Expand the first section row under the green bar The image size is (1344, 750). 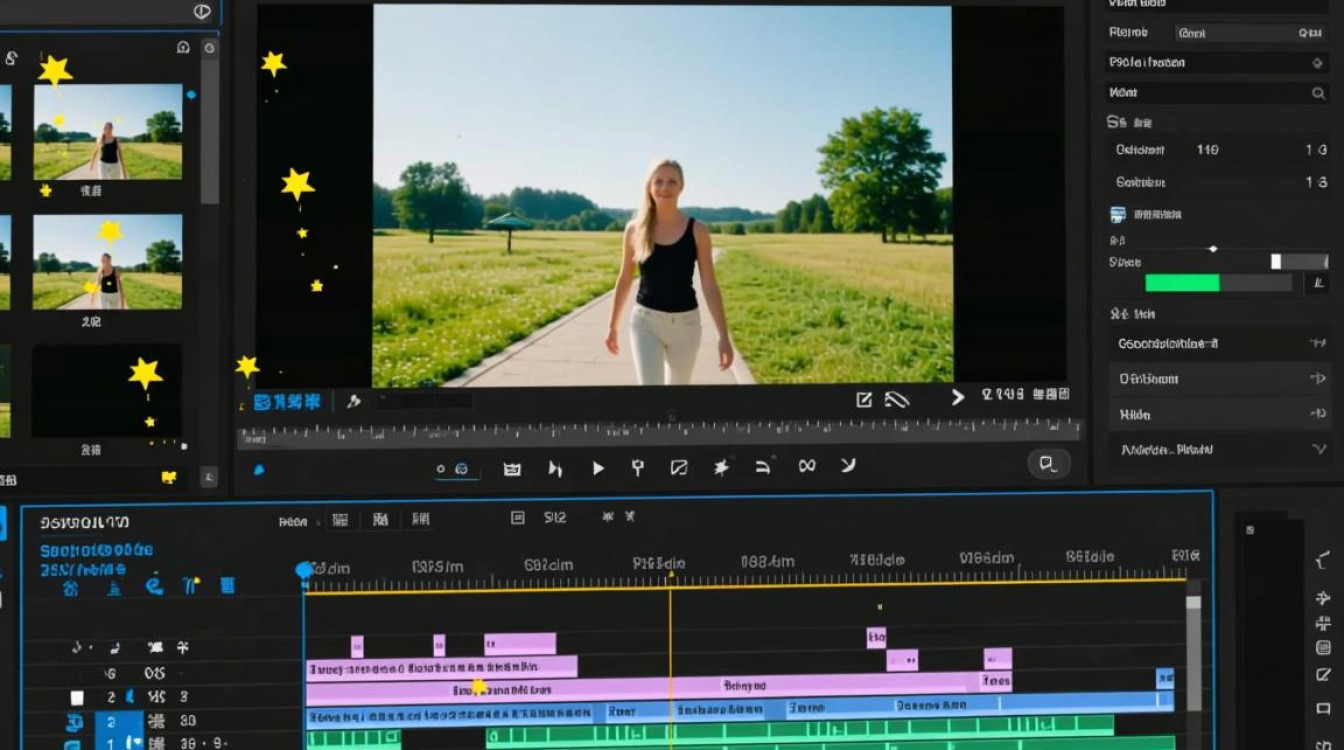click(1220, 344)
